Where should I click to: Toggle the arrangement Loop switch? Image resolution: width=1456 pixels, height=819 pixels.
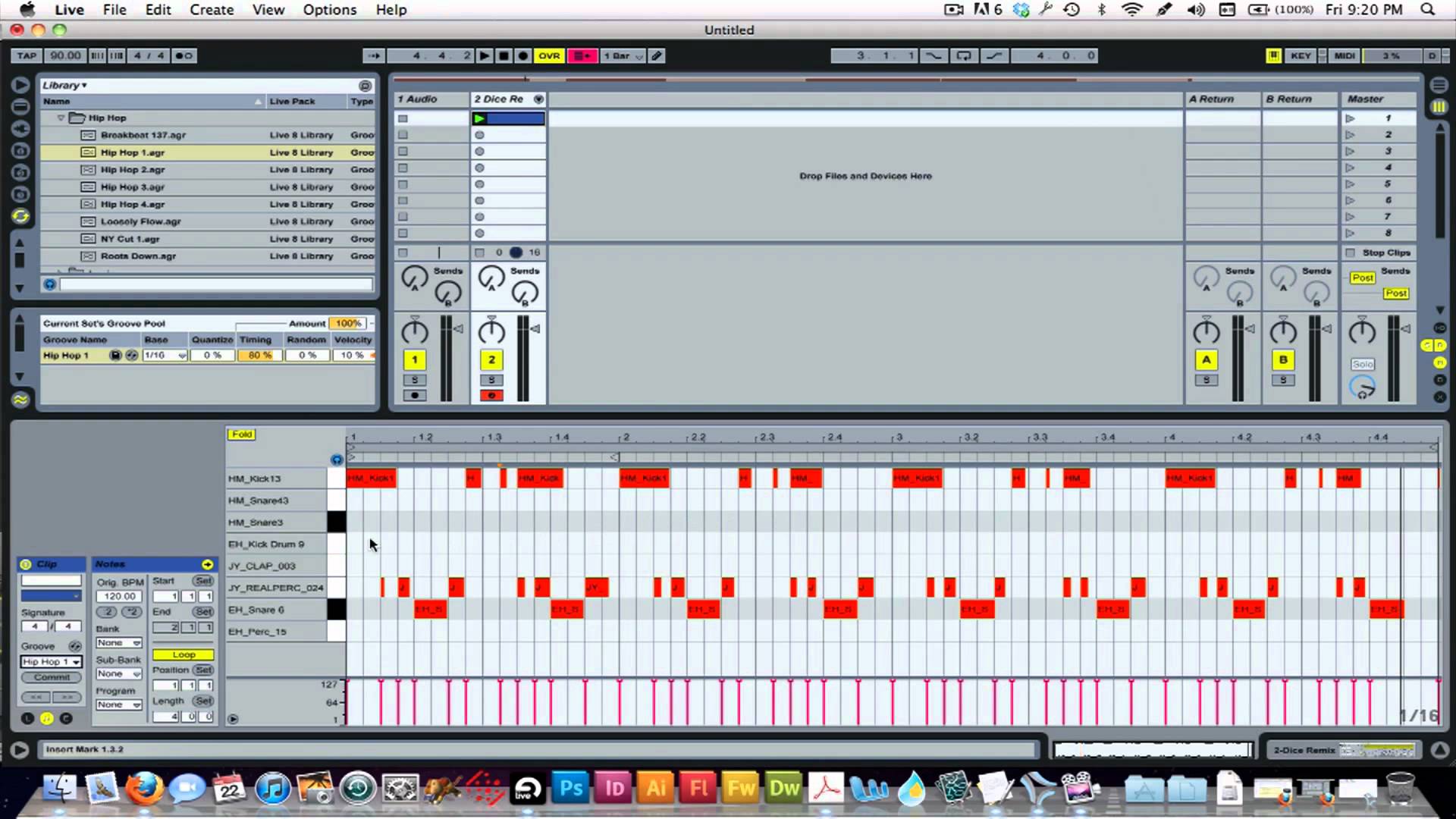pyautogui.click(x=964, y=55)
